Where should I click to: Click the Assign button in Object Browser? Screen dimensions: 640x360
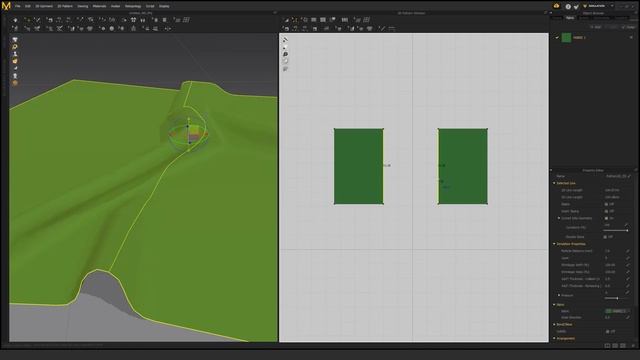pos(629,27)
